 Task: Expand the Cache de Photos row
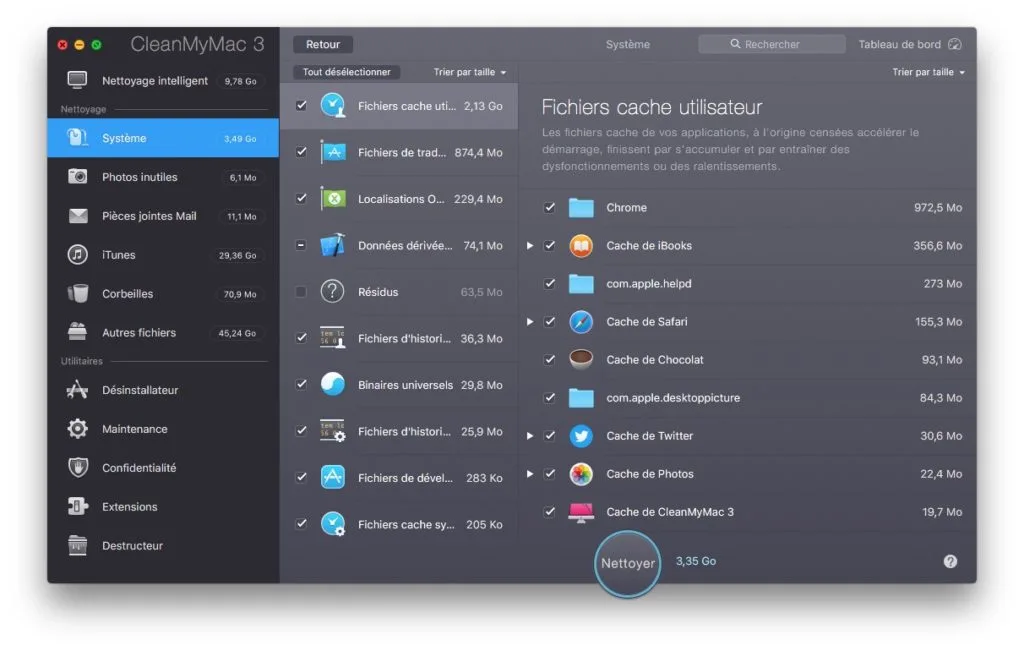tap(530, 473)
